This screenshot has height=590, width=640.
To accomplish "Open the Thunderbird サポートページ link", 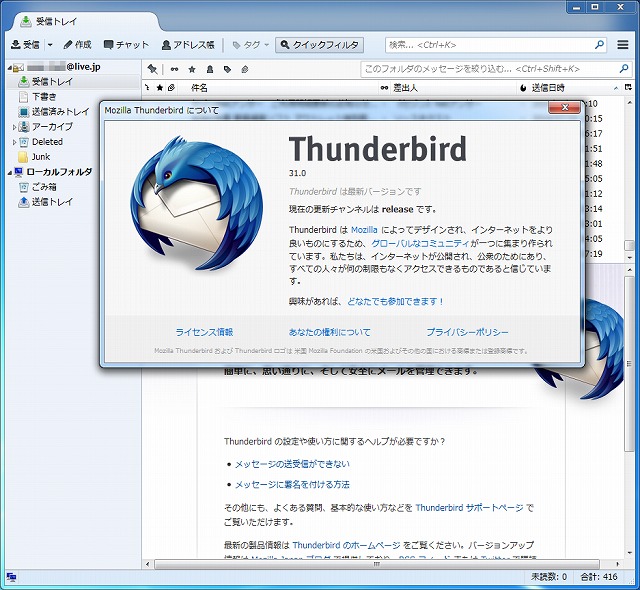I will pos(469,508).
